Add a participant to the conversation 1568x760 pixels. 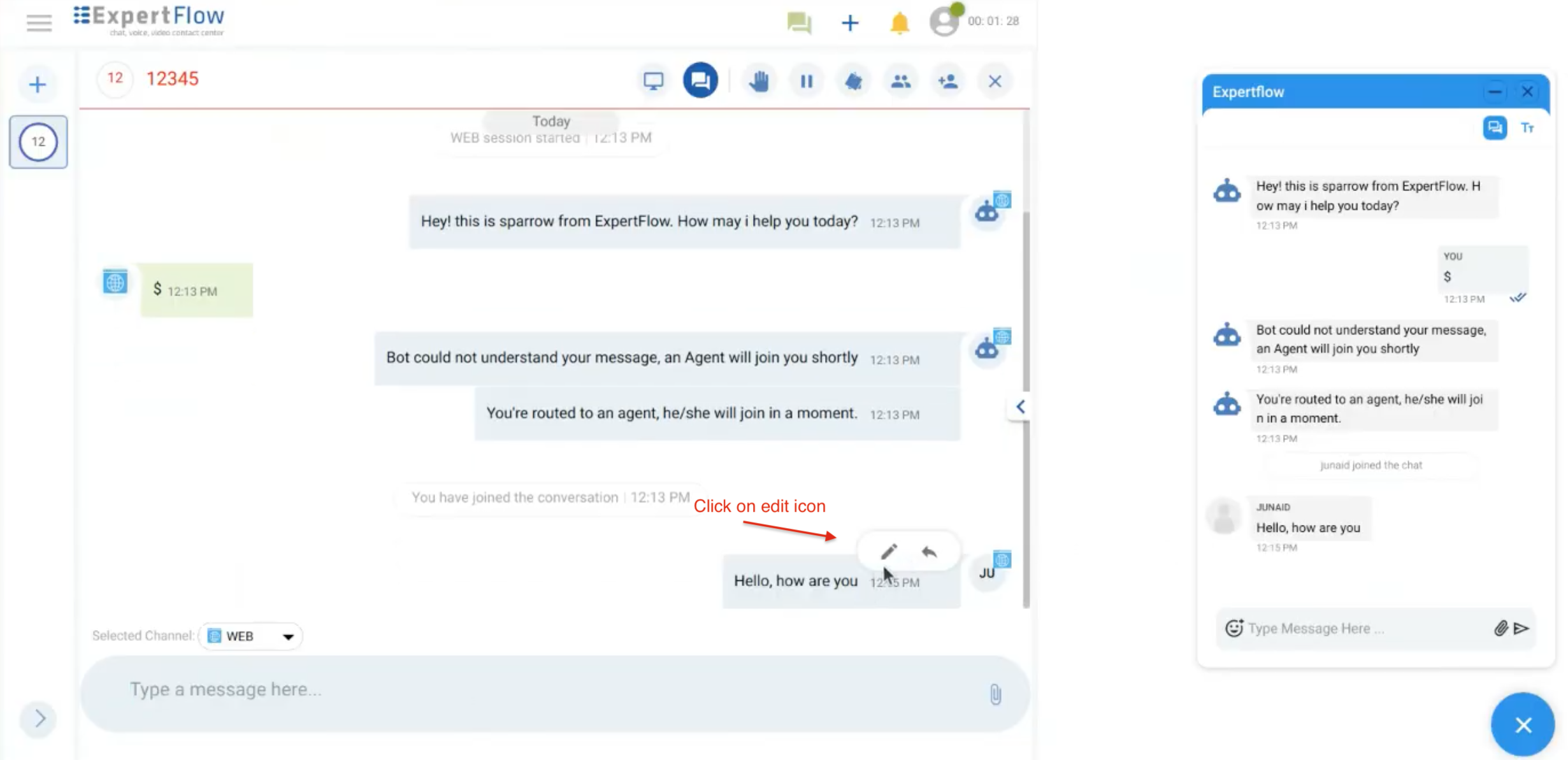coord(947,80)
